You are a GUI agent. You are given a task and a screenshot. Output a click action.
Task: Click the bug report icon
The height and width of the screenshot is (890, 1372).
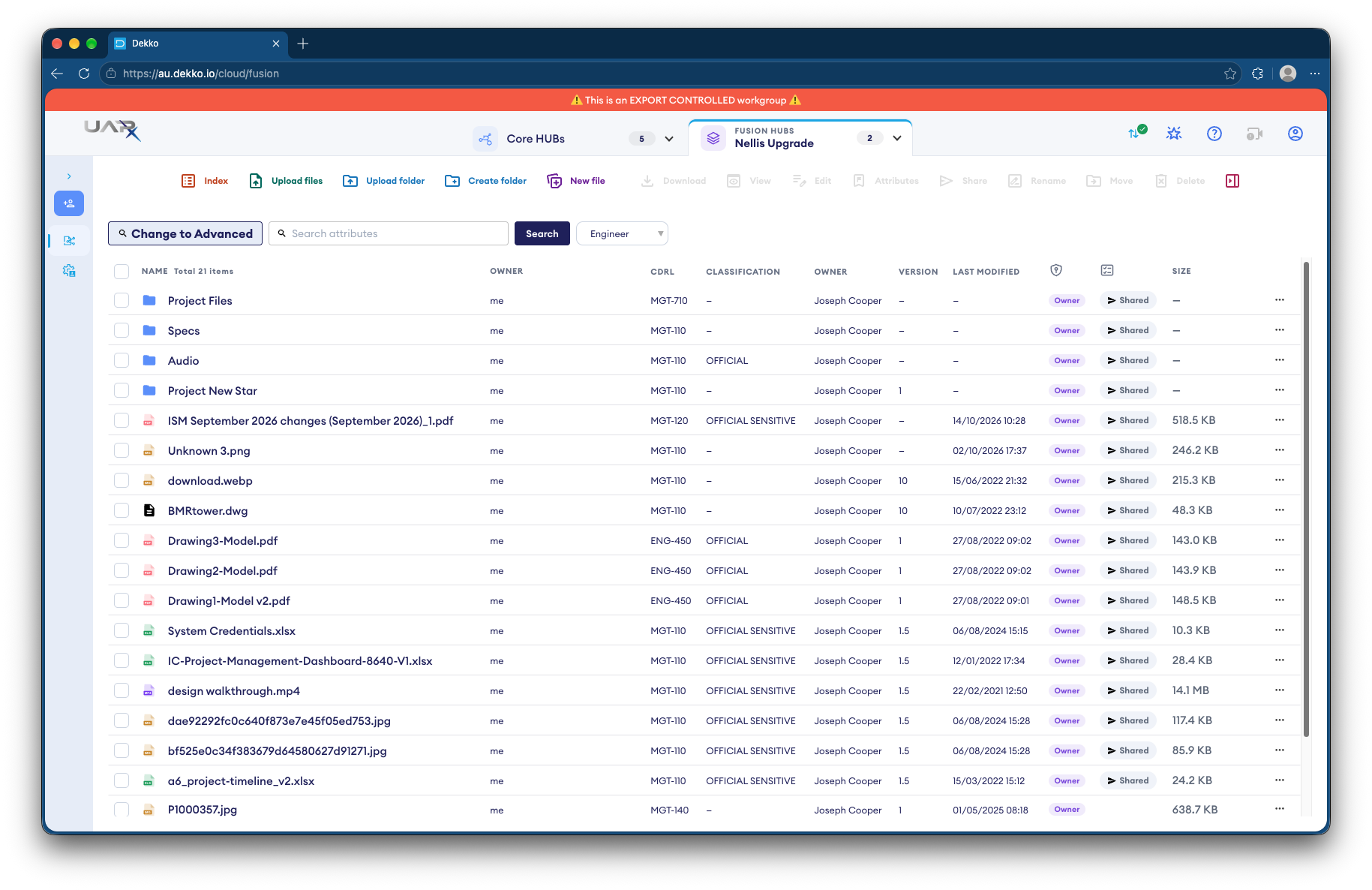click(x=1174, y=134)
